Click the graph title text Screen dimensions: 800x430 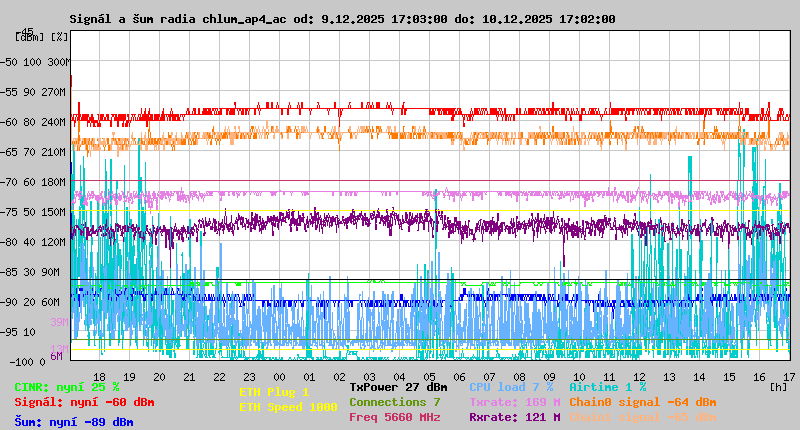click(x=342, y=19)
